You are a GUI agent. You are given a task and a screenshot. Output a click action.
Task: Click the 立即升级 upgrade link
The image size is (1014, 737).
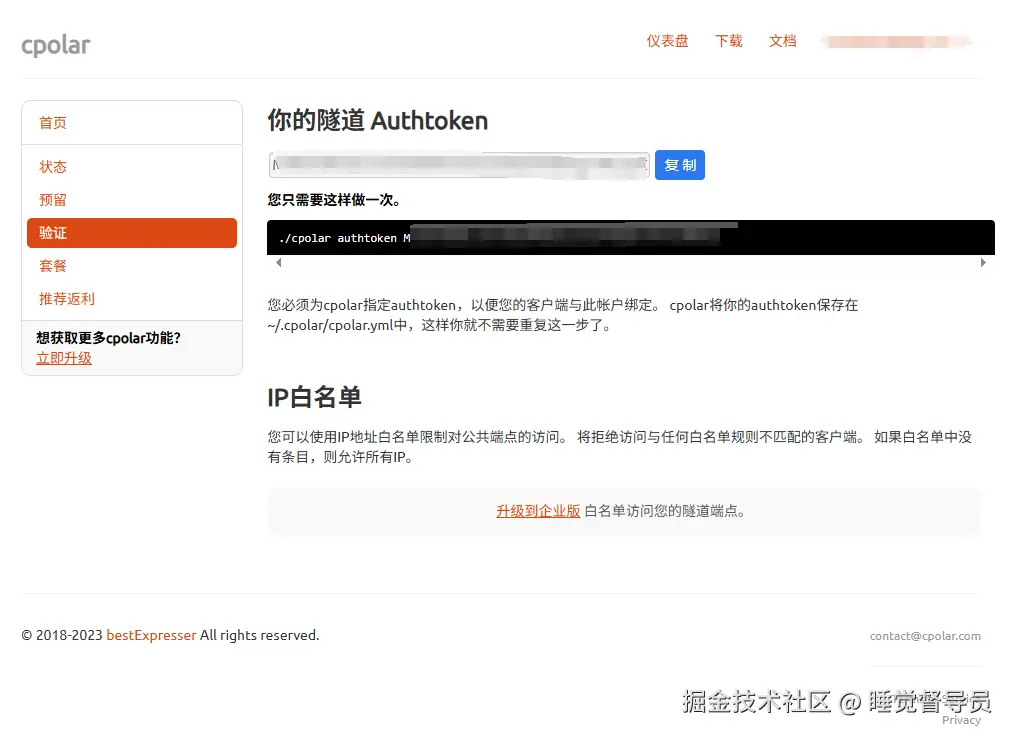[63, 358]
